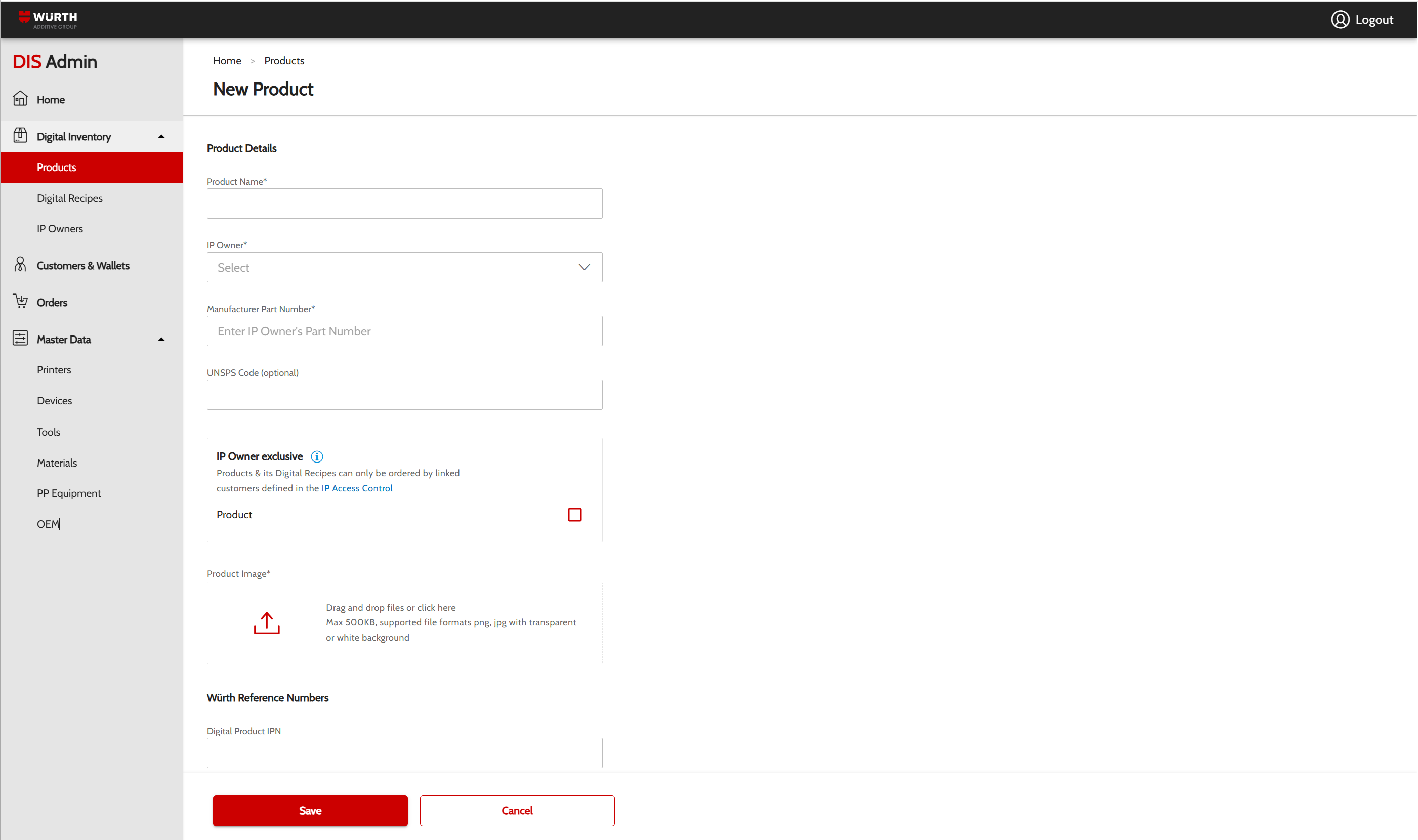This screenshot has width=1418, height=840.
Task: Click the Home house icon in sidebar
Action: coord(20,99)
